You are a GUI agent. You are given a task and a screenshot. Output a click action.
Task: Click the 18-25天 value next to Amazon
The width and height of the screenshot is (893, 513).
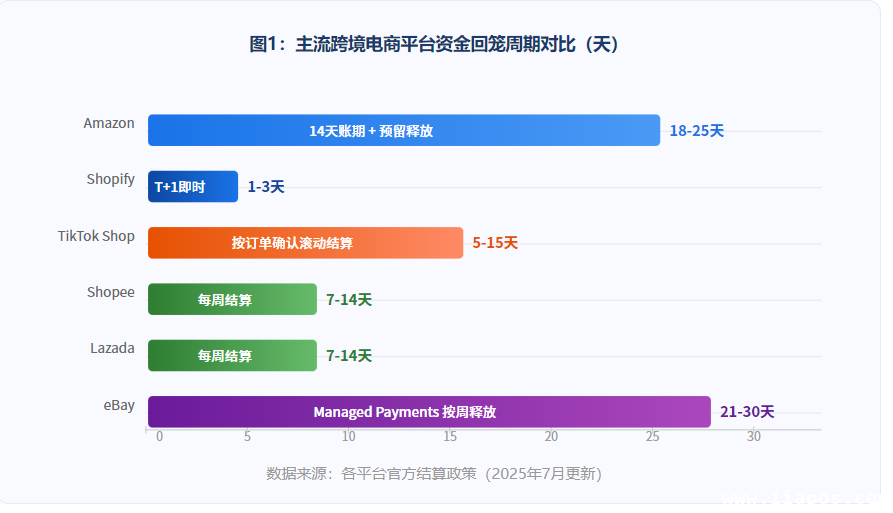[697, 131]
